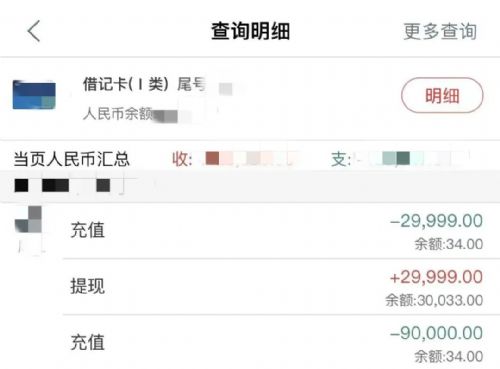Tap the 明细 button
The height and width of the screenshot is (369, 500).
(442, 95)
